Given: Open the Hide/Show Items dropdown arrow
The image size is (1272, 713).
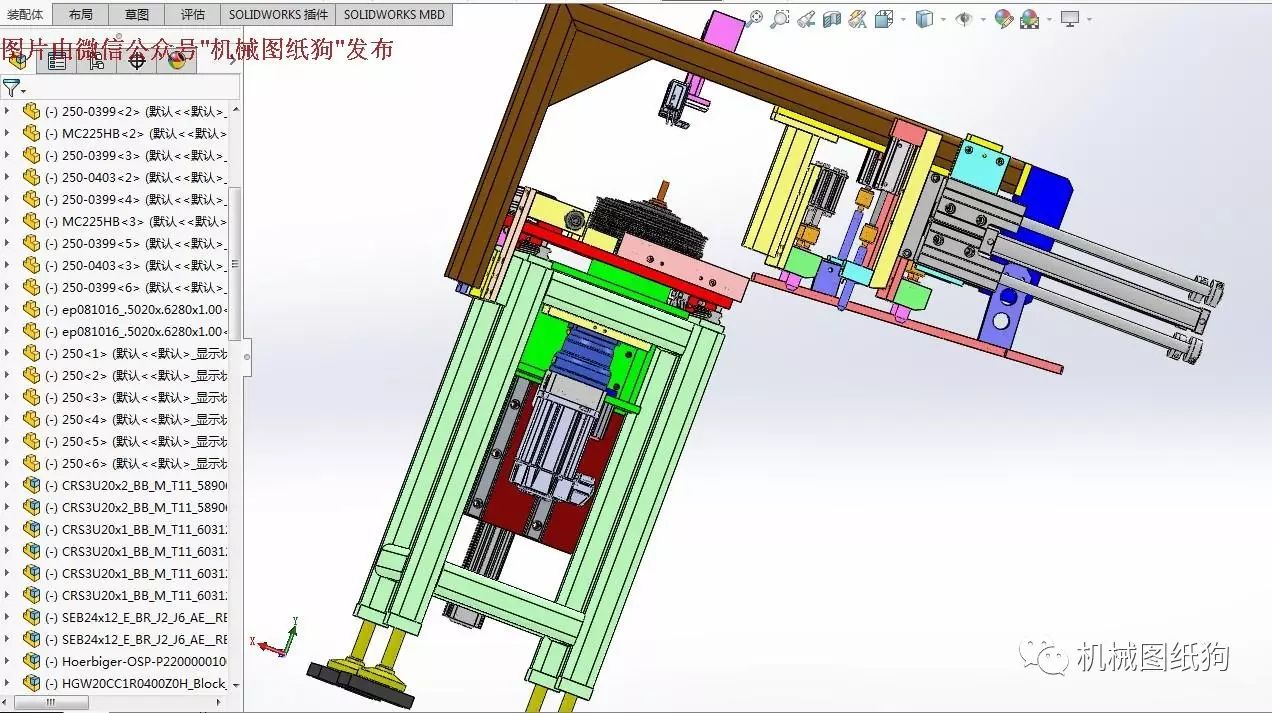Looking at the screenshot, I should click(983, 19).
